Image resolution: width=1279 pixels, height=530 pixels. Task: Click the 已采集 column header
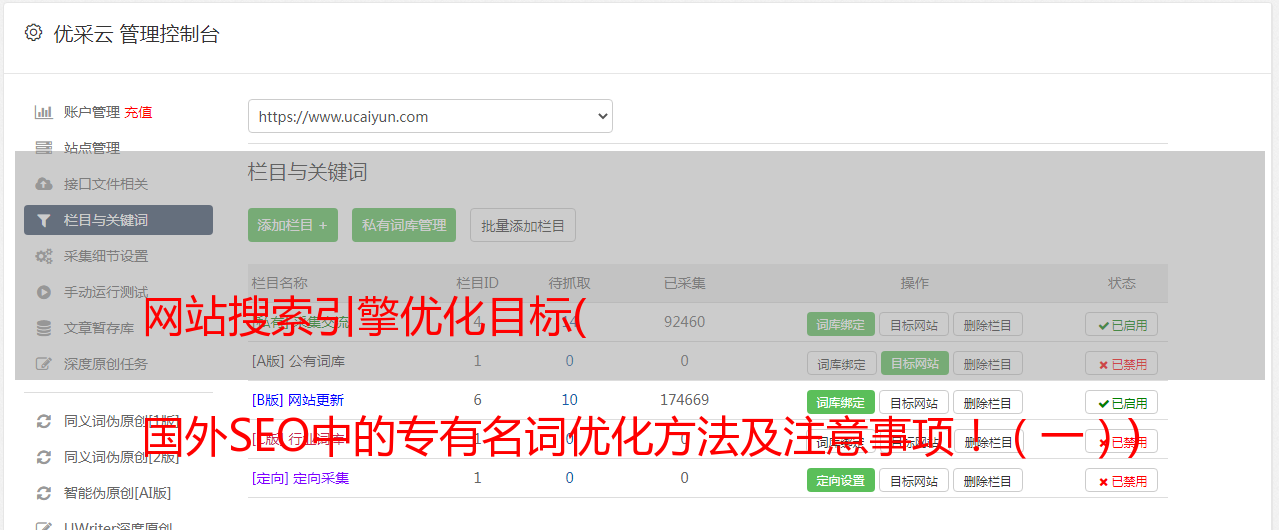coord(684,283)
